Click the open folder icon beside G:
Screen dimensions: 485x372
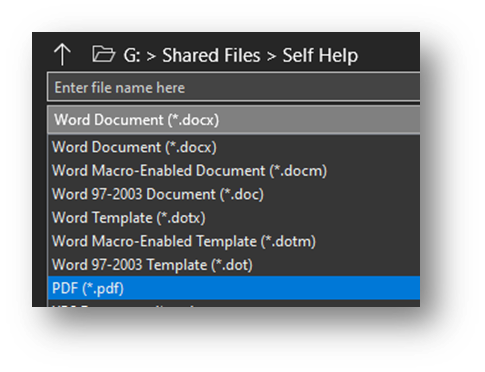(x=104, y=54)
